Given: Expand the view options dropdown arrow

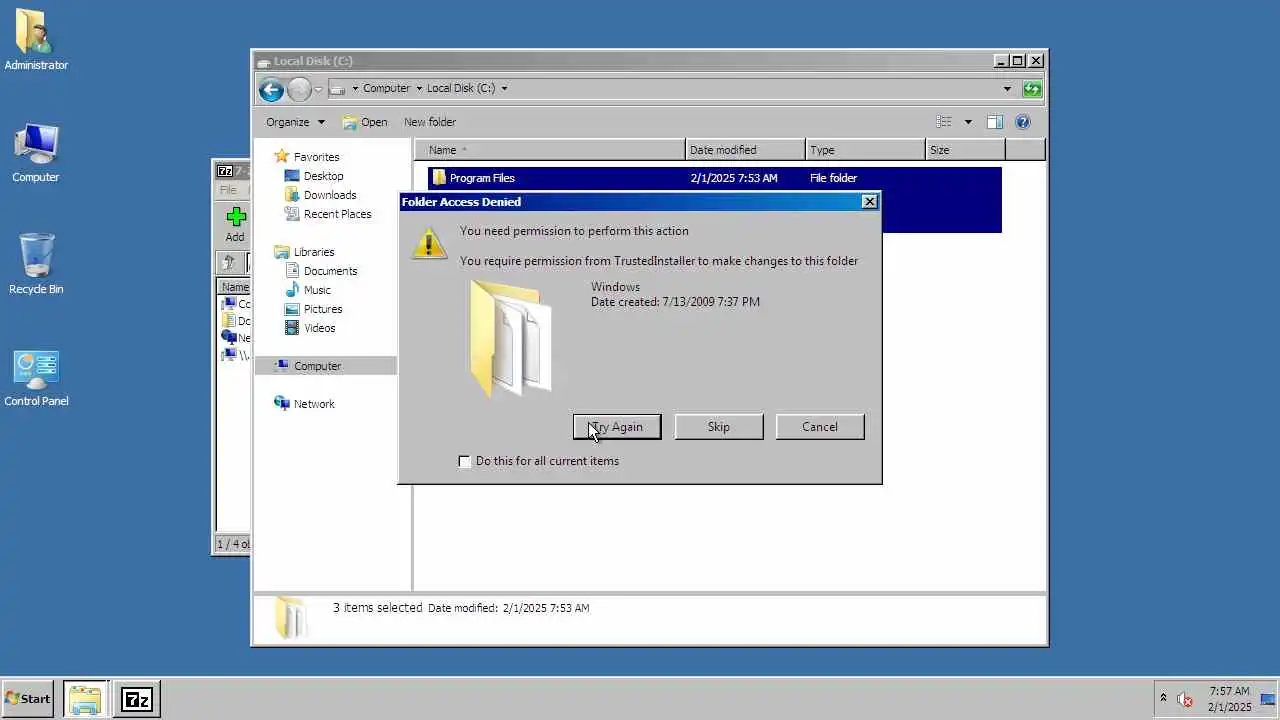Looking at the screenshot, I should [x=968, y=122].
